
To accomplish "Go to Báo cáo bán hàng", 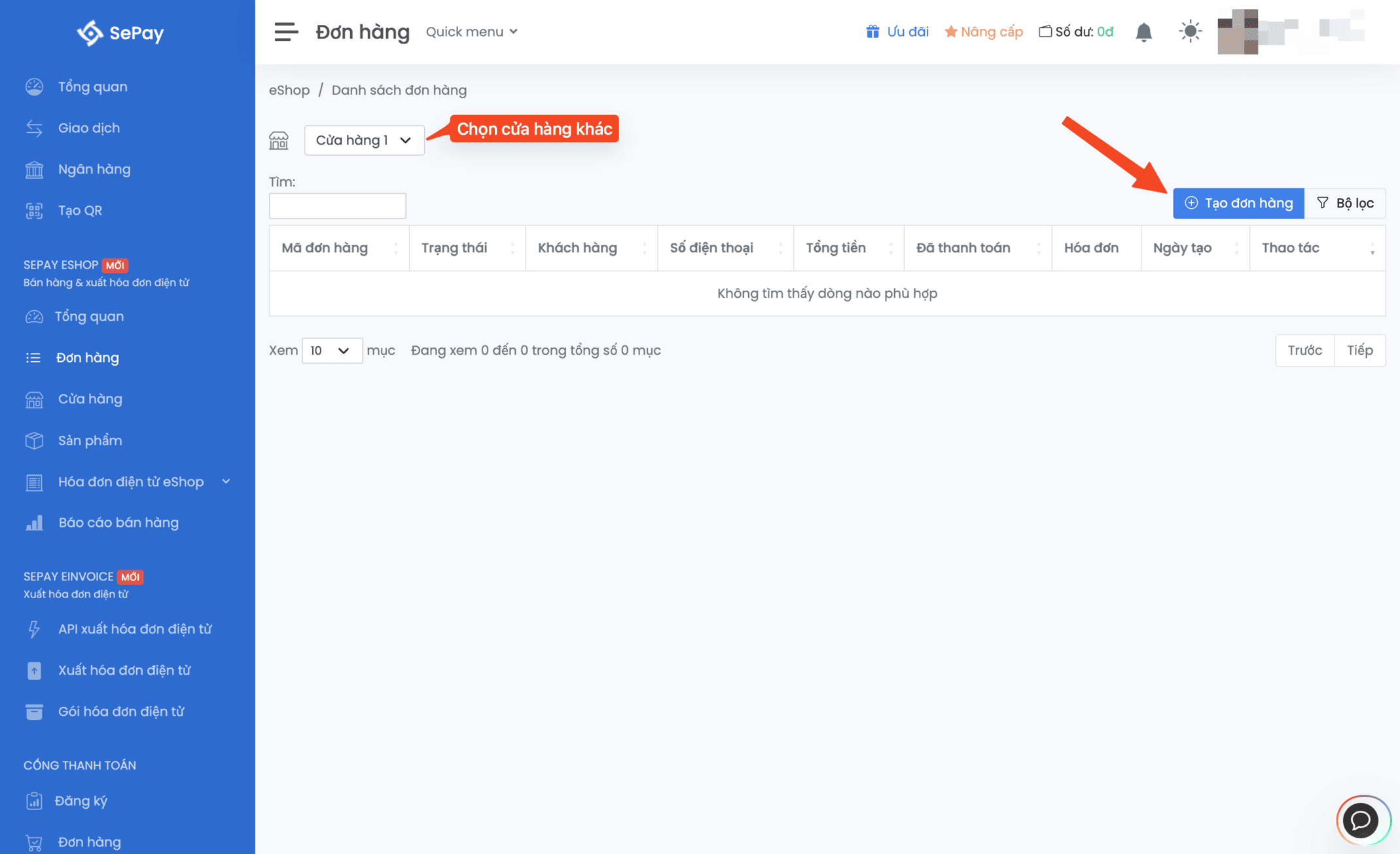I will pos(118,522).
